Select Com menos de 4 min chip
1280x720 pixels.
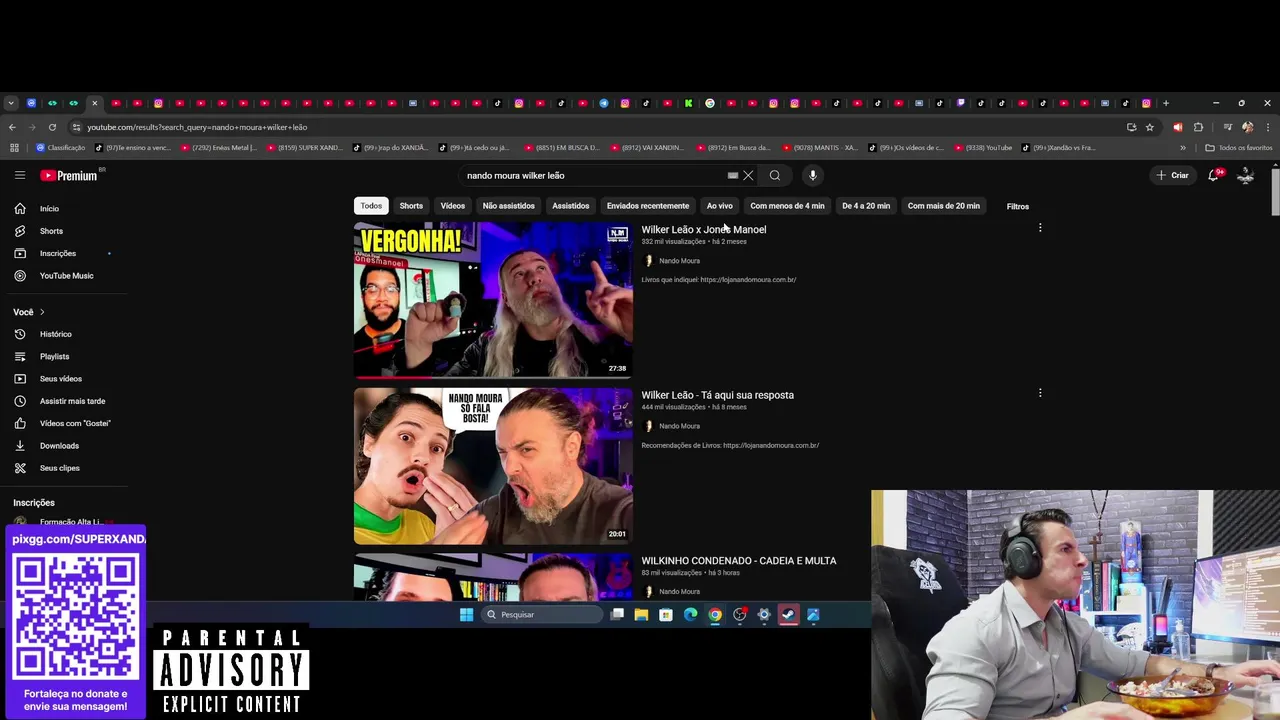click(x=788, y=206)
